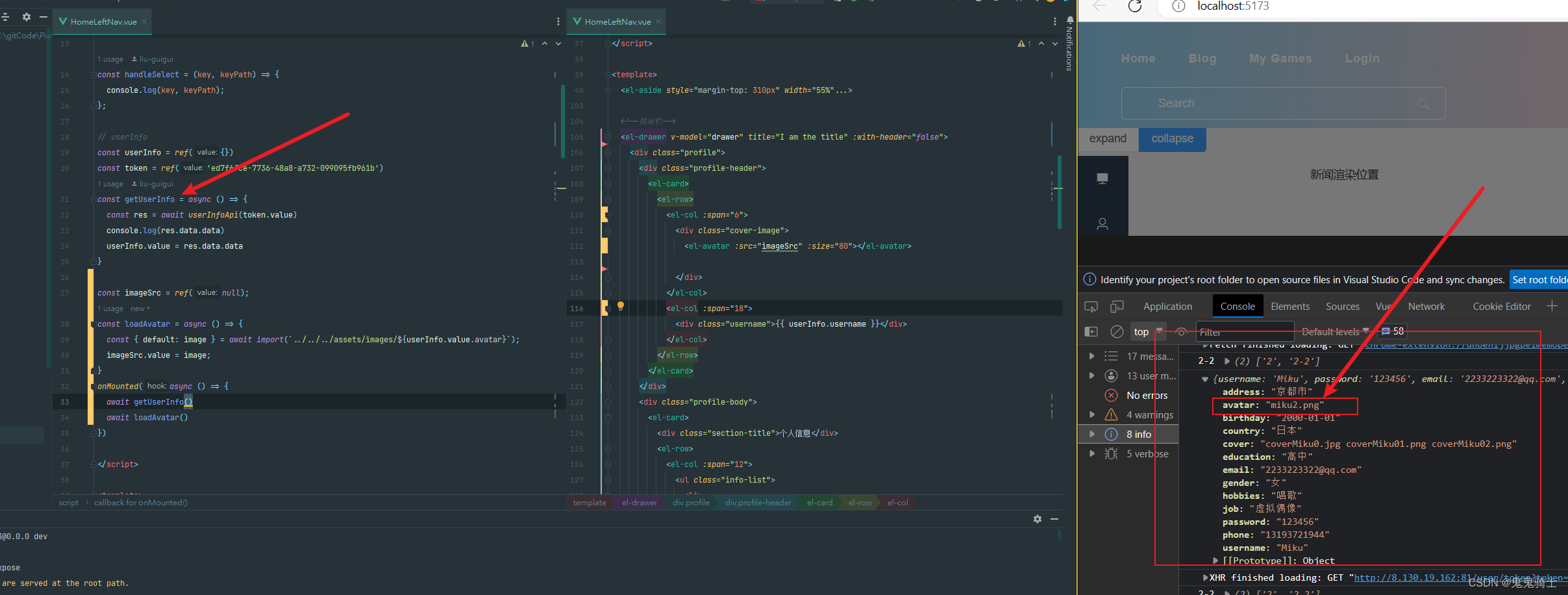Fold the template tag at line 39
This screenshot has width=1568, height=595.
pyautogui.click(x=608, y=75)
